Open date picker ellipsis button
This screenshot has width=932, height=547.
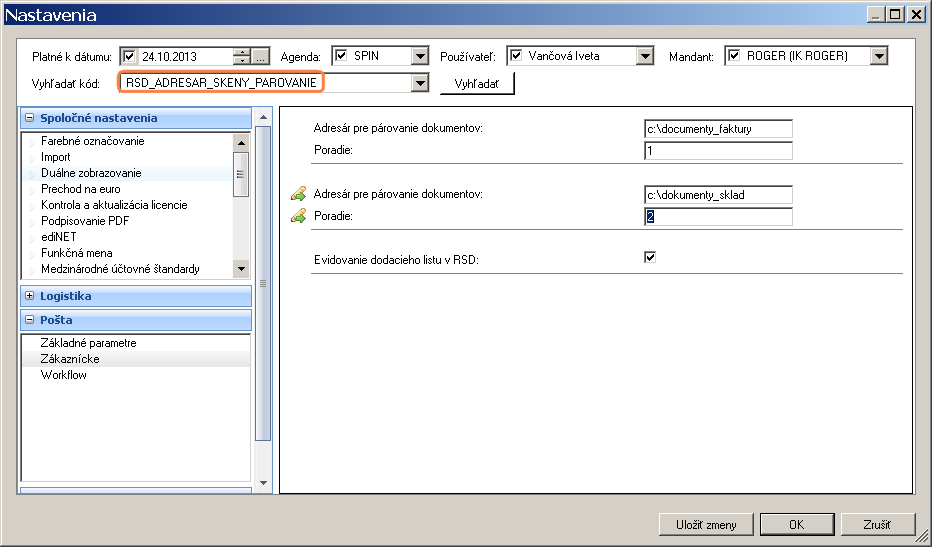tap(261, 56)
